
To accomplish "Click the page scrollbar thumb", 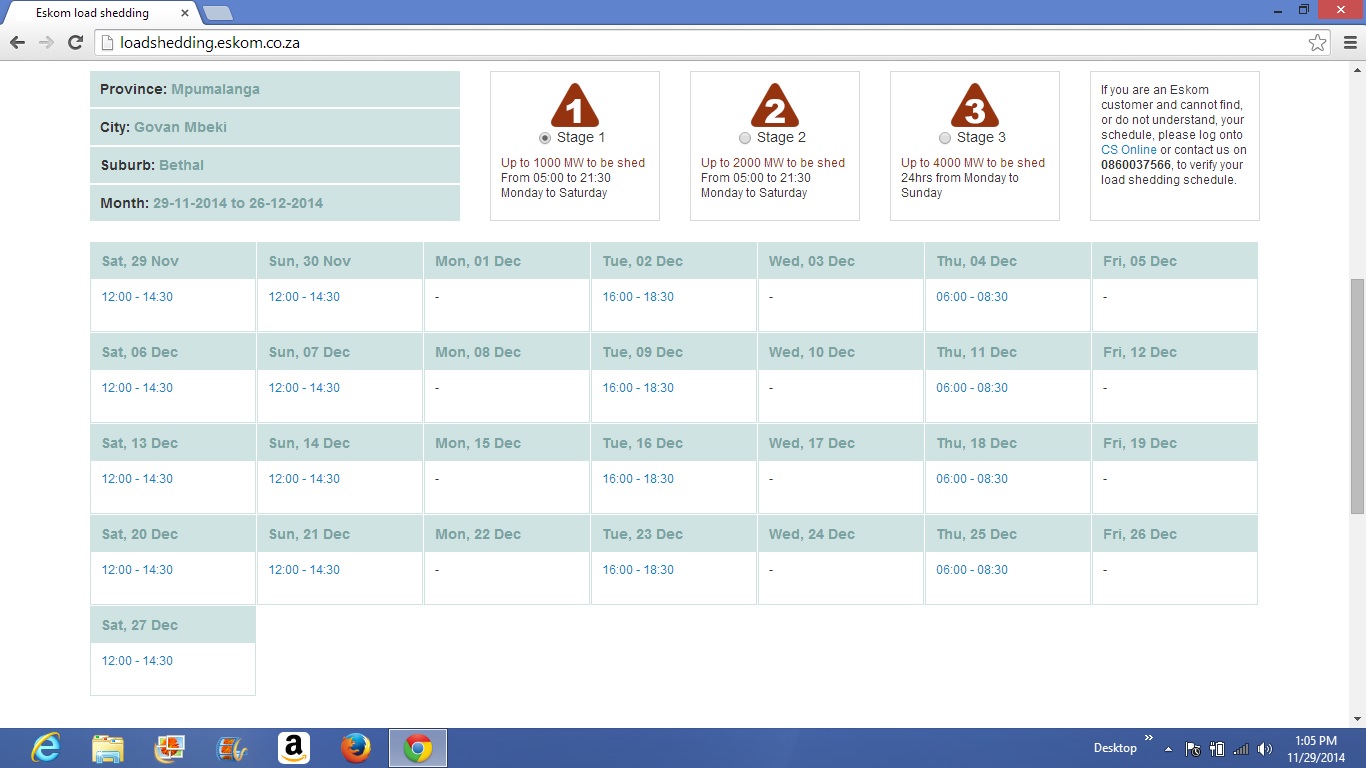I will 1357,395.
